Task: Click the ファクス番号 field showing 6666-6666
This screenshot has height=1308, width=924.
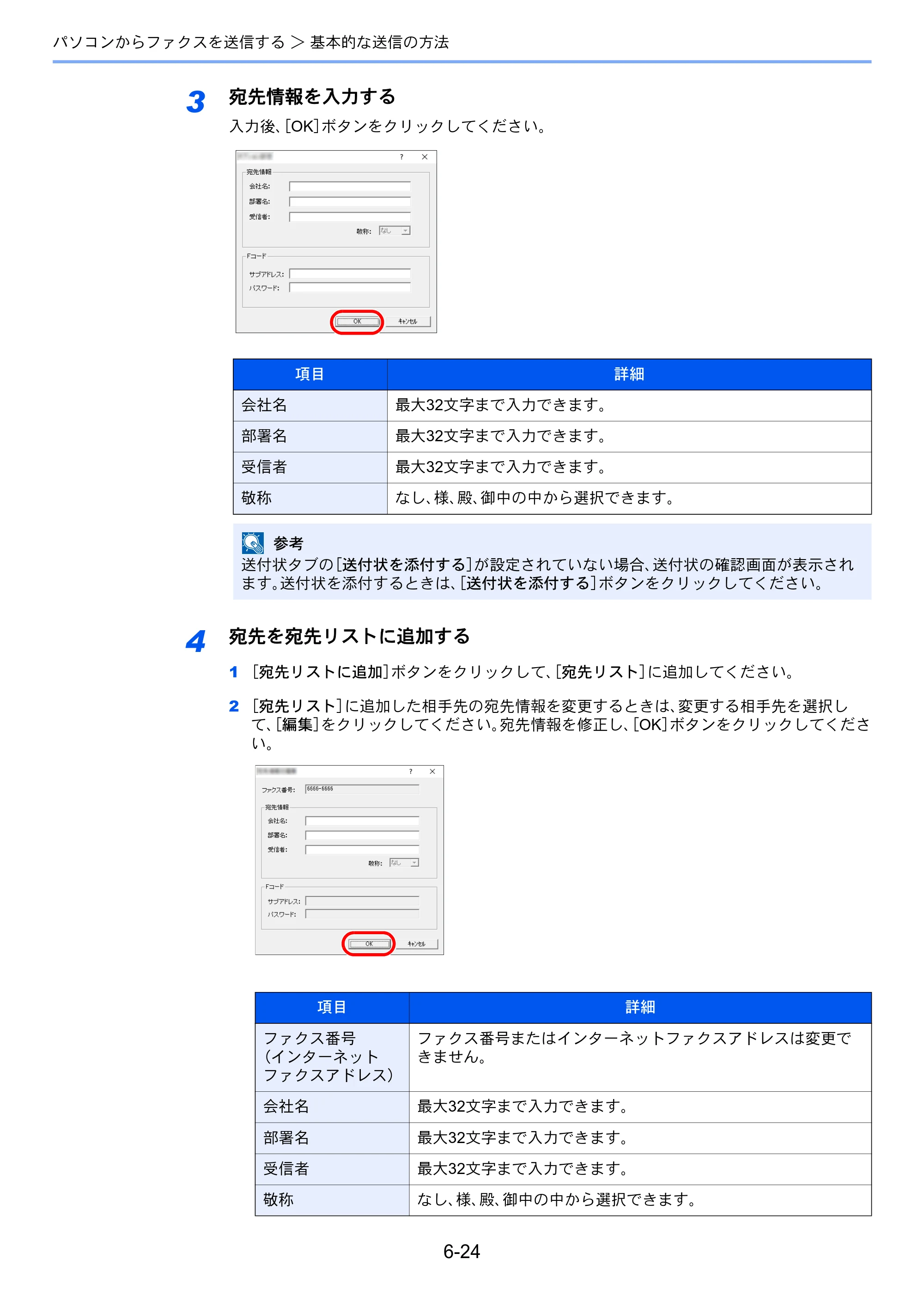Action: tap(362, 789)
